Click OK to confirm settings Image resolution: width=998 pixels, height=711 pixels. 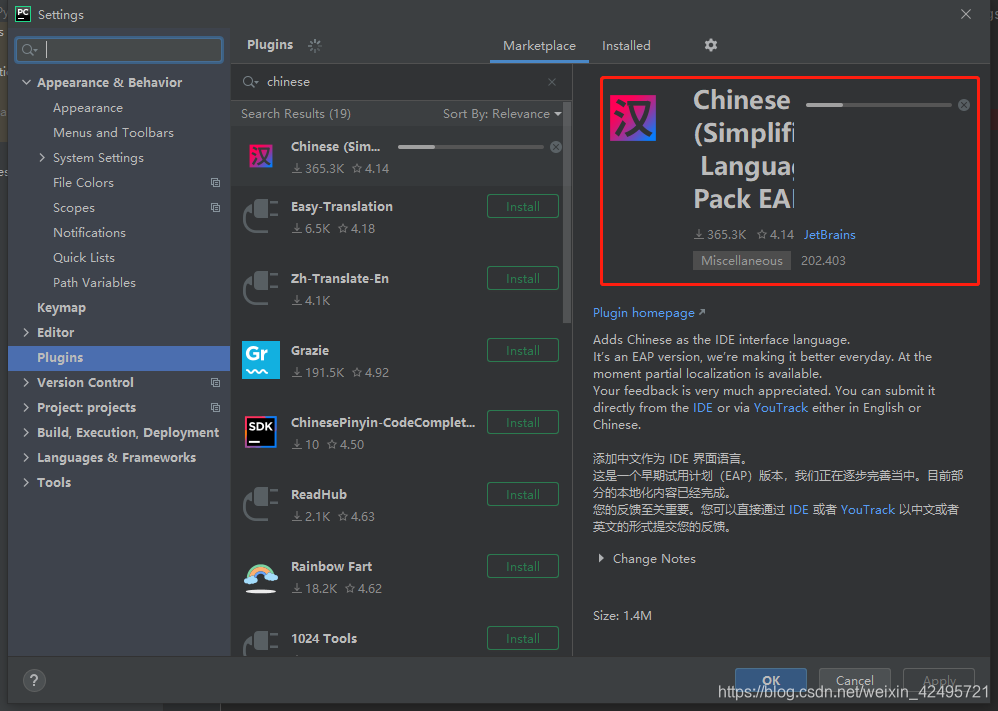pos(771,680)
